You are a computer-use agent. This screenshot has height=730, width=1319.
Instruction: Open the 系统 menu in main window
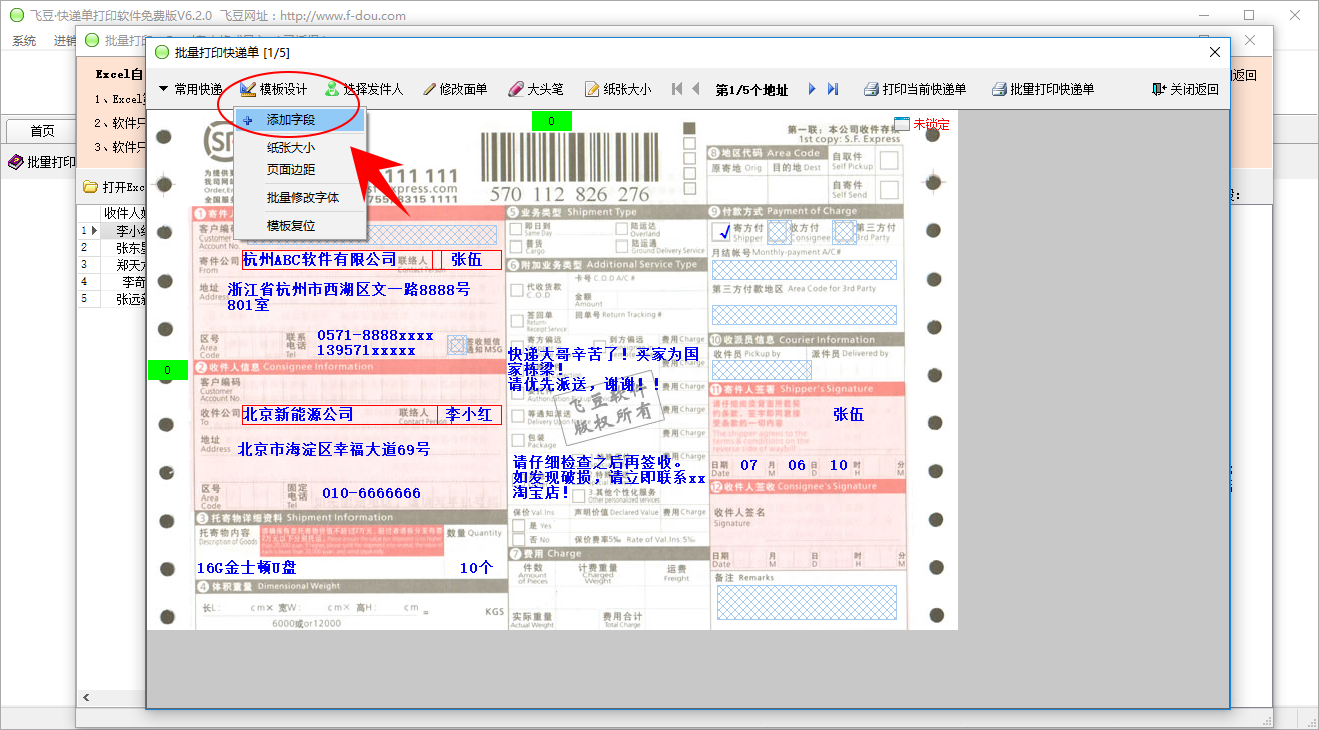point(24,41)
